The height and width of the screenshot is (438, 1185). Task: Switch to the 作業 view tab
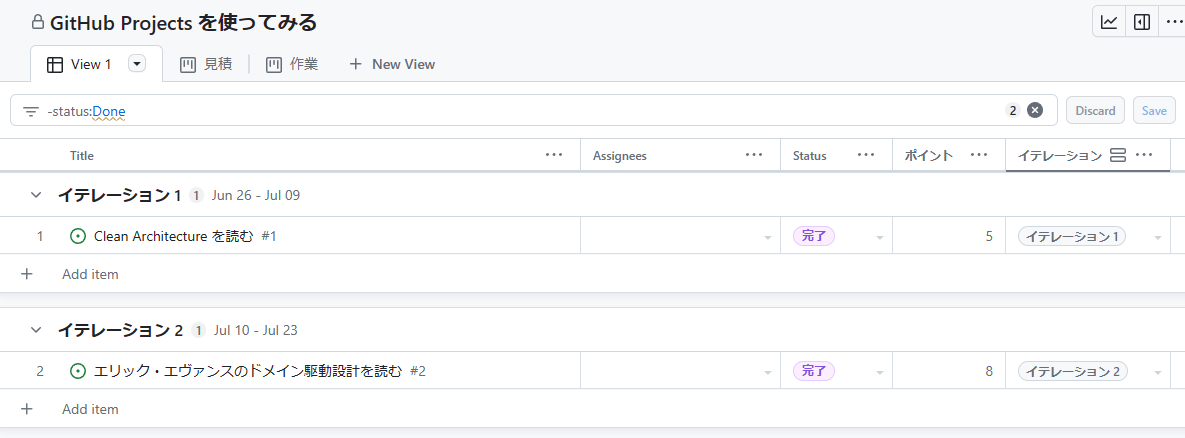pos(292,64)
